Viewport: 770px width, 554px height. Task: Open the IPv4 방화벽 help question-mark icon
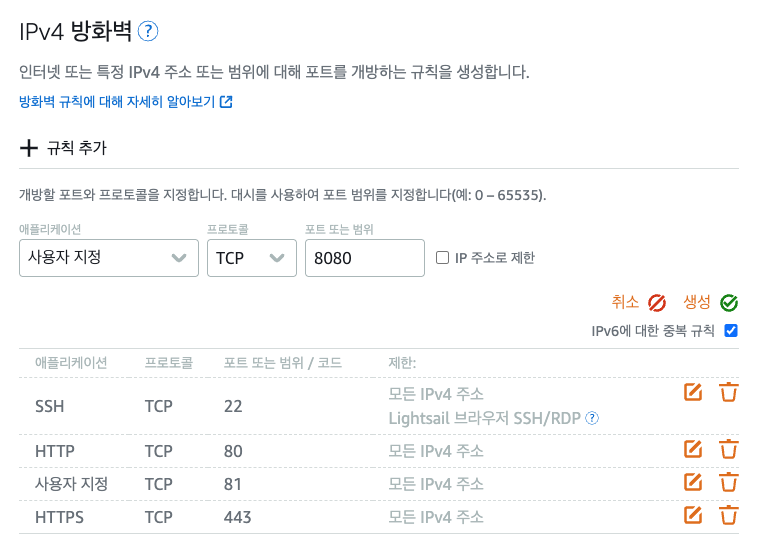148,31
